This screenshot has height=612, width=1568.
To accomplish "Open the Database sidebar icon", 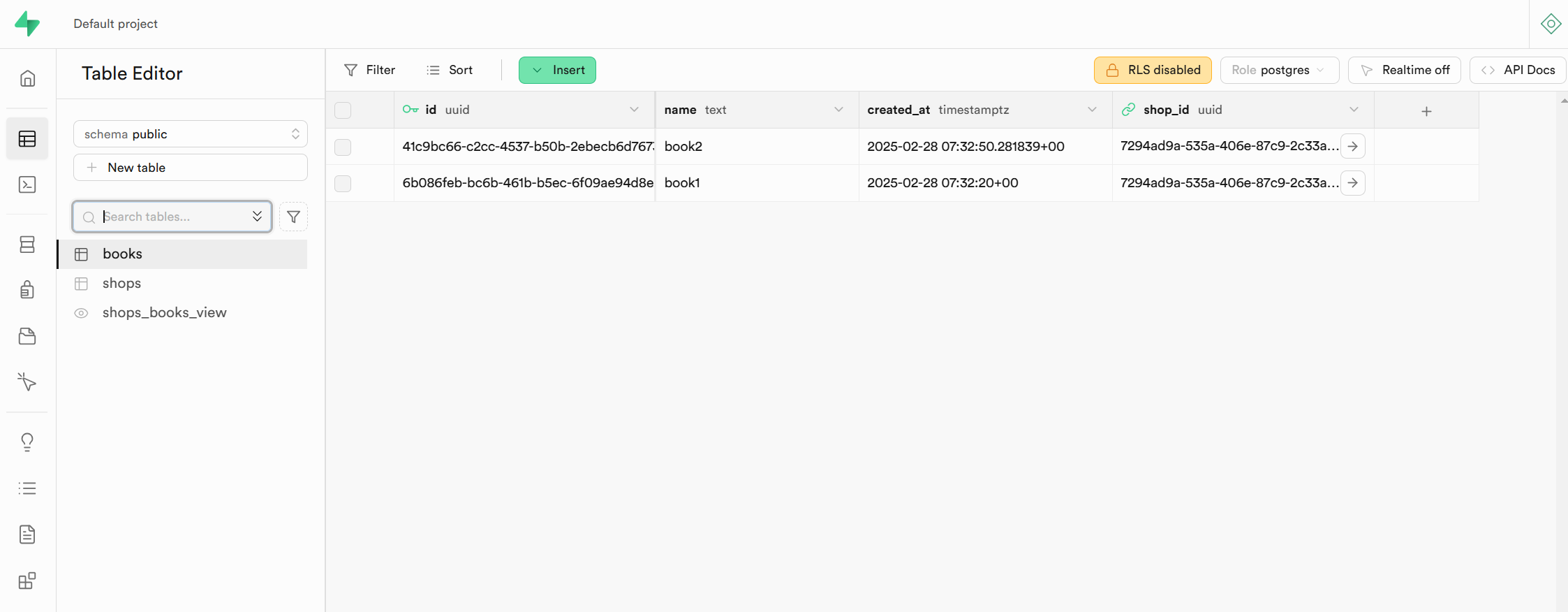I will click(27, 245).
